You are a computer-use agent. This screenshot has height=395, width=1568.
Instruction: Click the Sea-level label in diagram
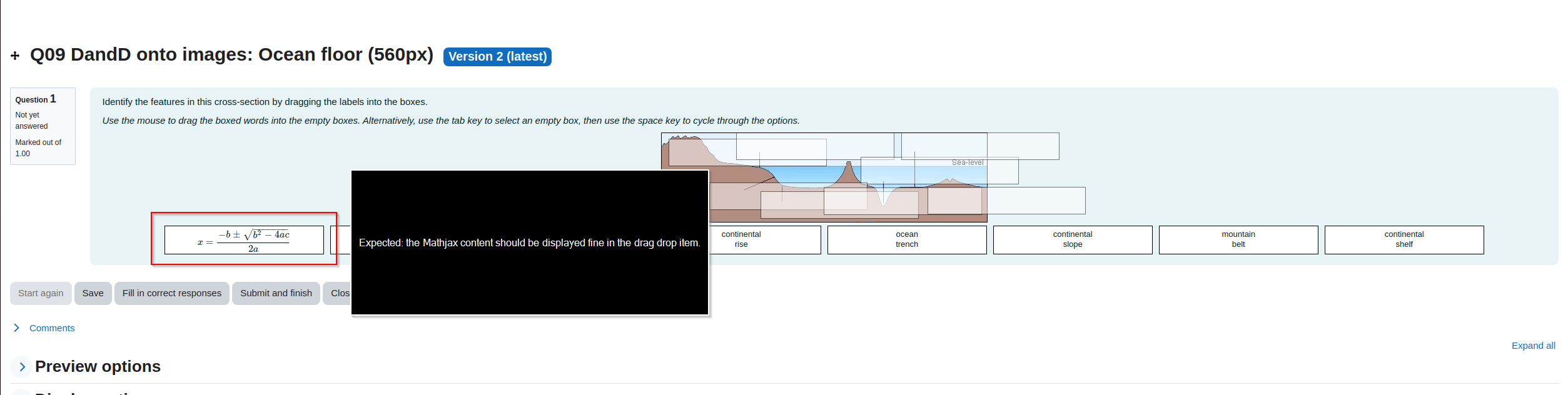[x=968, y=162]
